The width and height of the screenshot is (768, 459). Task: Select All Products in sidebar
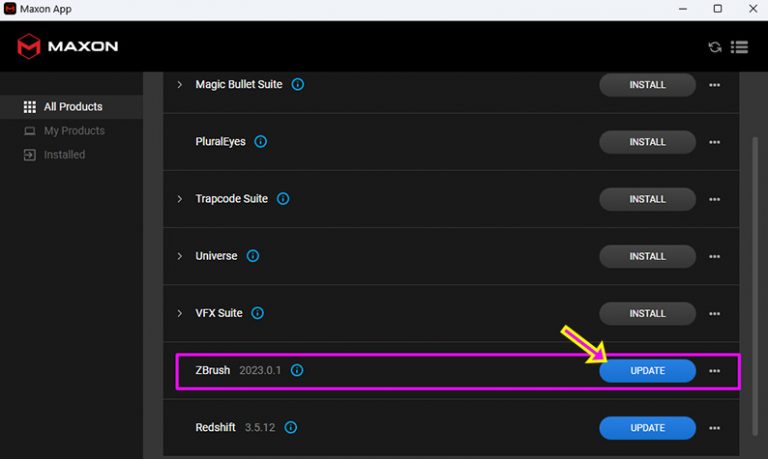(x=72, y=107)
